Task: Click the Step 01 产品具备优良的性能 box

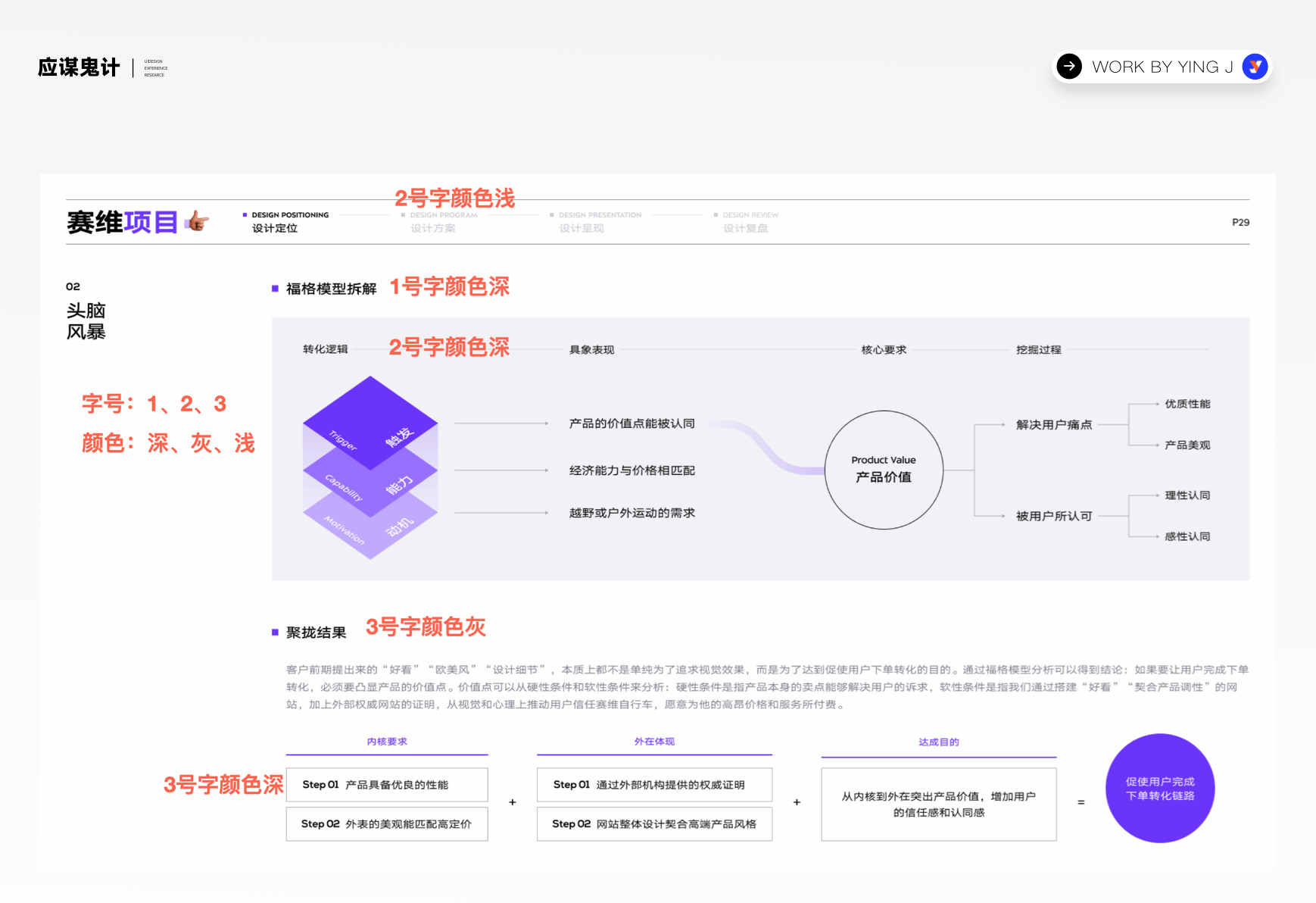Action: click(386, 785)
